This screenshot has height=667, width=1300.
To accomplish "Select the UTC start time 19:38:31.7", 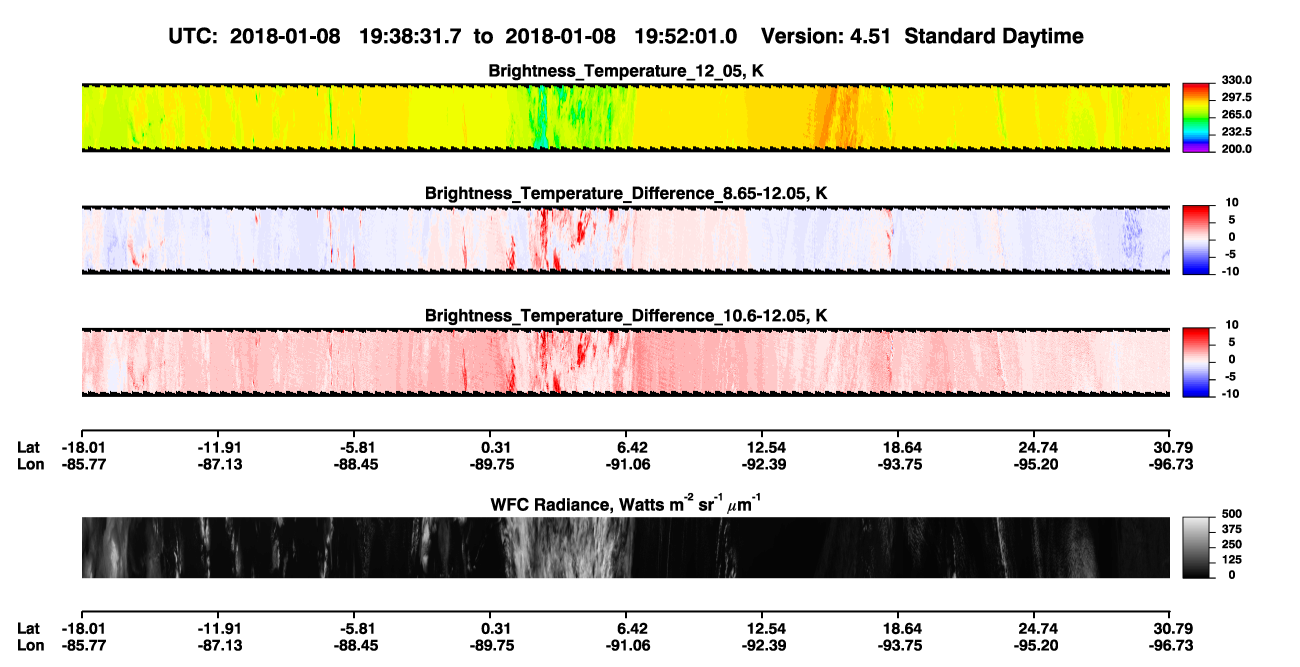I will (x=409, y=36).
